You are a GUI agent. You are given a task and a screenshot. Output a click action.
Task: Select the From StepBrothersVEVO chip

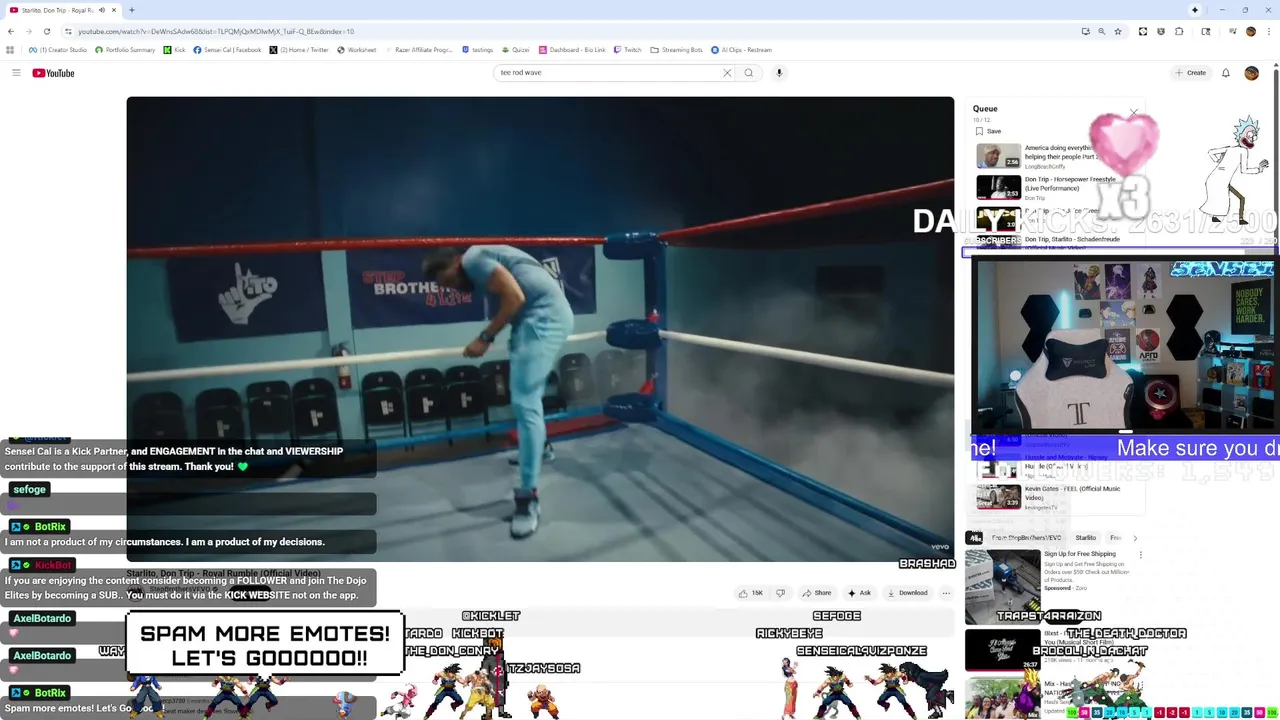click(x=1026, y=538)
